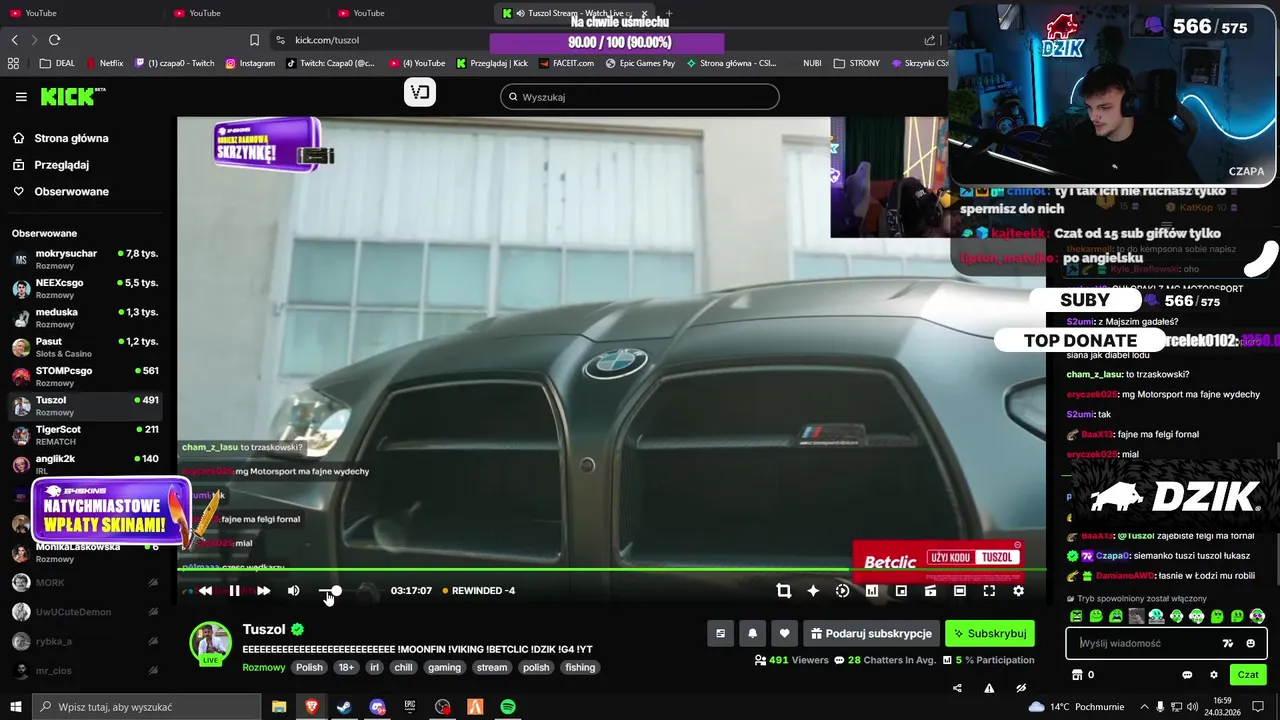
Task: Click the green Subskrybuj button
Action: pyautogui.click(x=990, y=633)
